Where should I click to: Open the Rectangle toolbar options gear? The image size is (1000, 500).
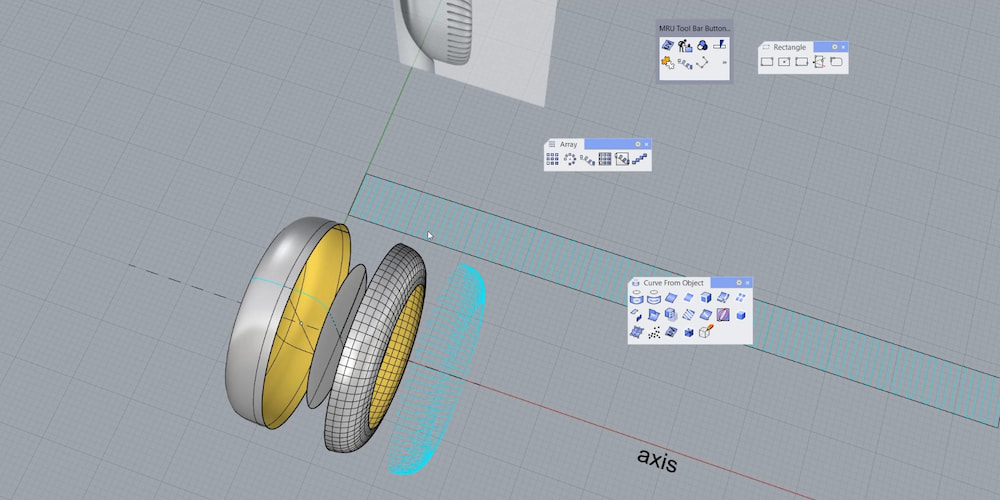tap(834, 47)
